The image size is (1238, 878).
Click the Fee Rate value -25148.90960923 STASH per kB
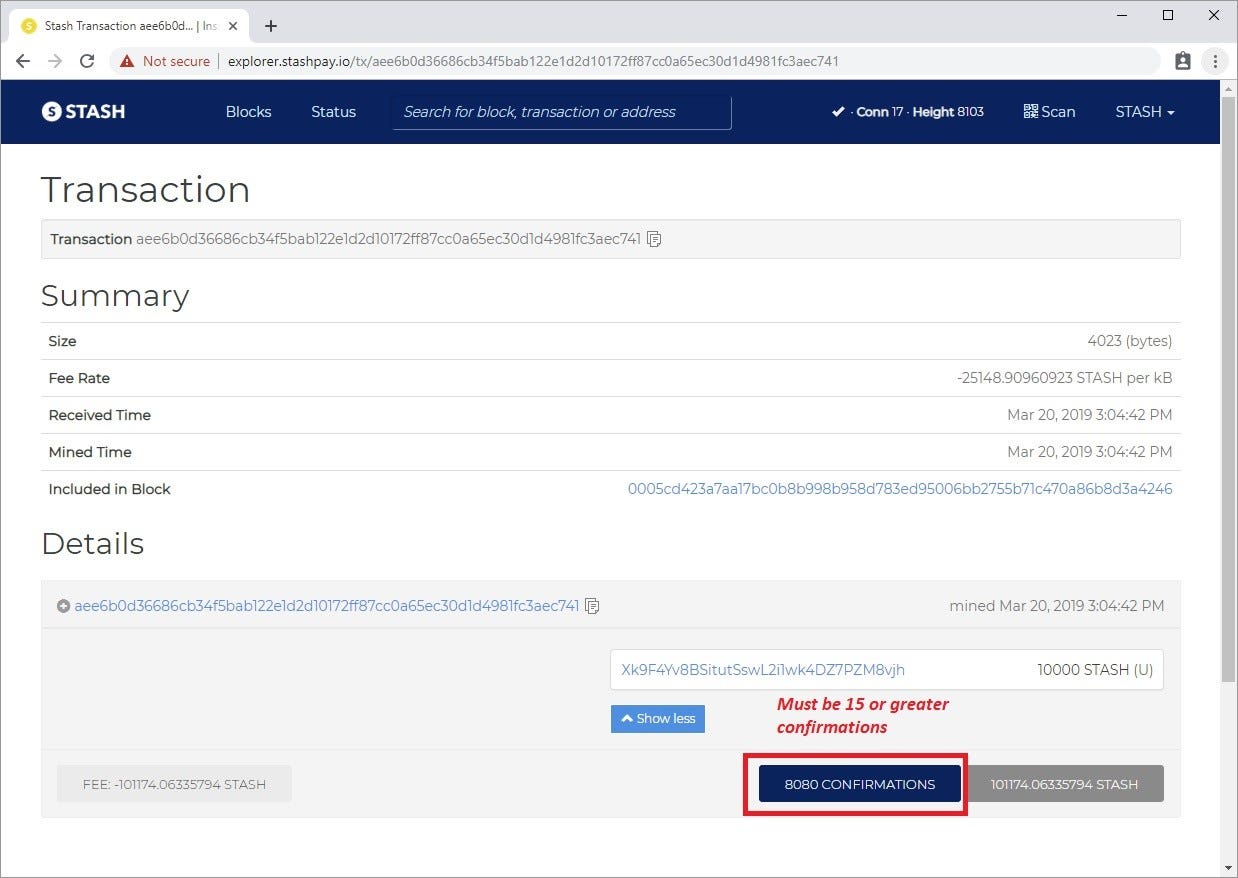click(x=1064, y=378)
